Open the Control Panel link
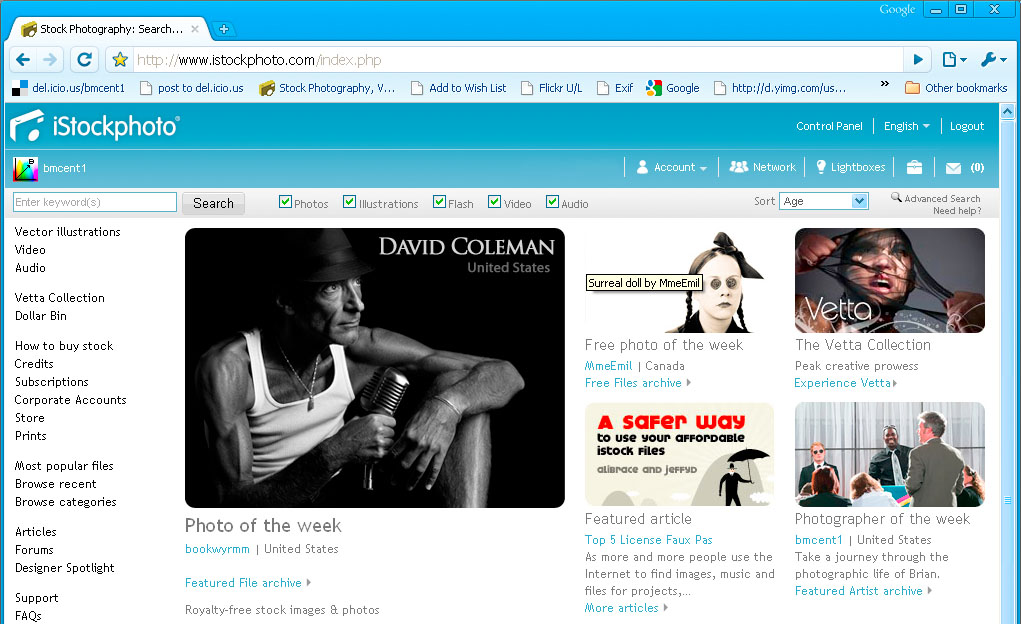 tap(829, 126)
